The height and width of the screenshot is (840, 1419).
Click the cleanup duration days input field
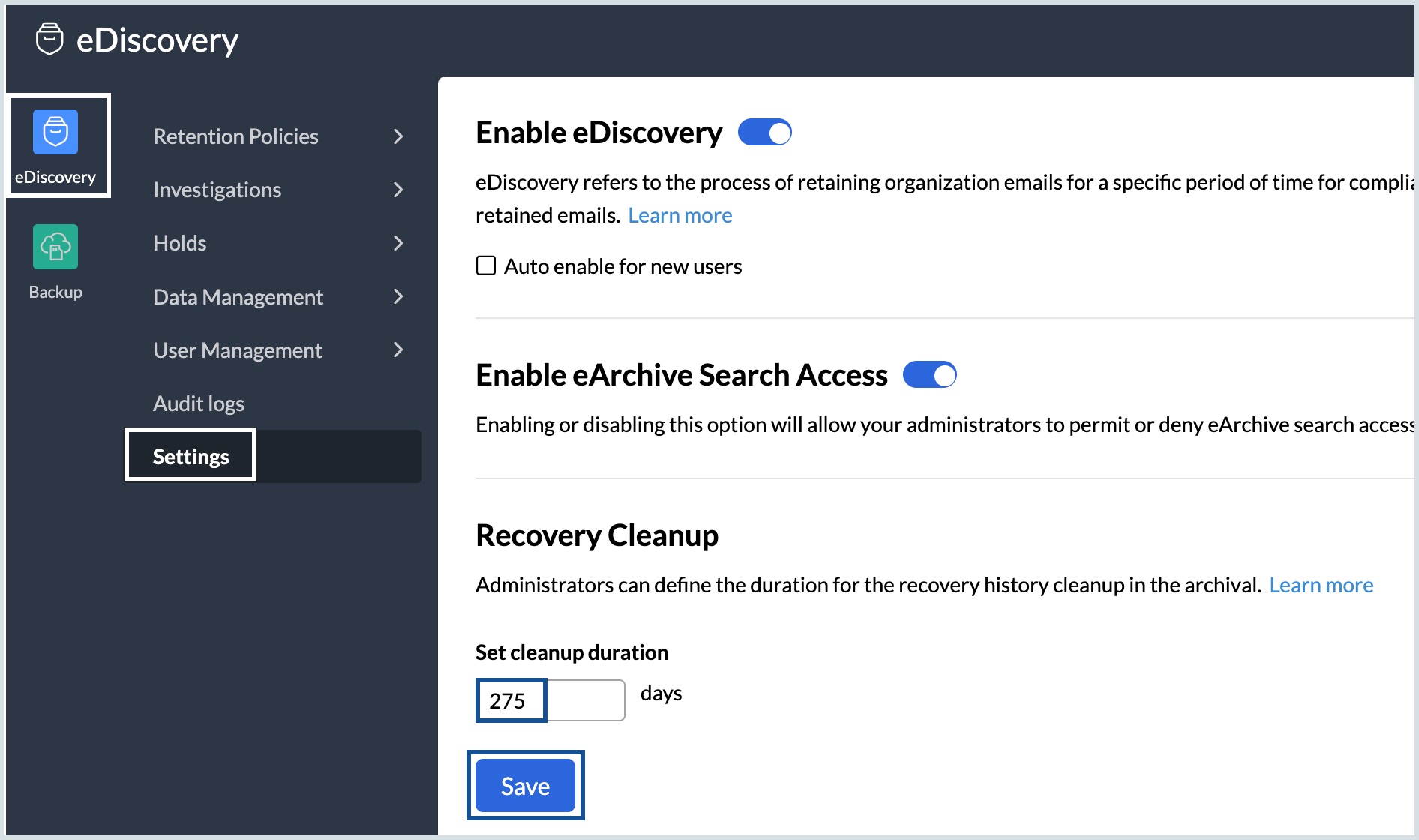[x=550, y=700]
